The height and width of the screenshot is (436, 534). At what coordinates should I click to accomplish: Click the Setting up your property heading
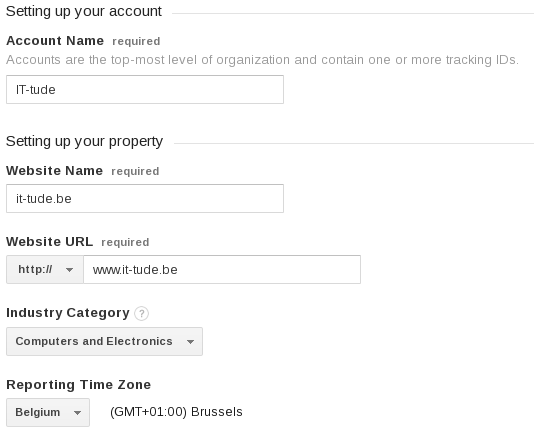pyautogui.click(x=84, y=141)
